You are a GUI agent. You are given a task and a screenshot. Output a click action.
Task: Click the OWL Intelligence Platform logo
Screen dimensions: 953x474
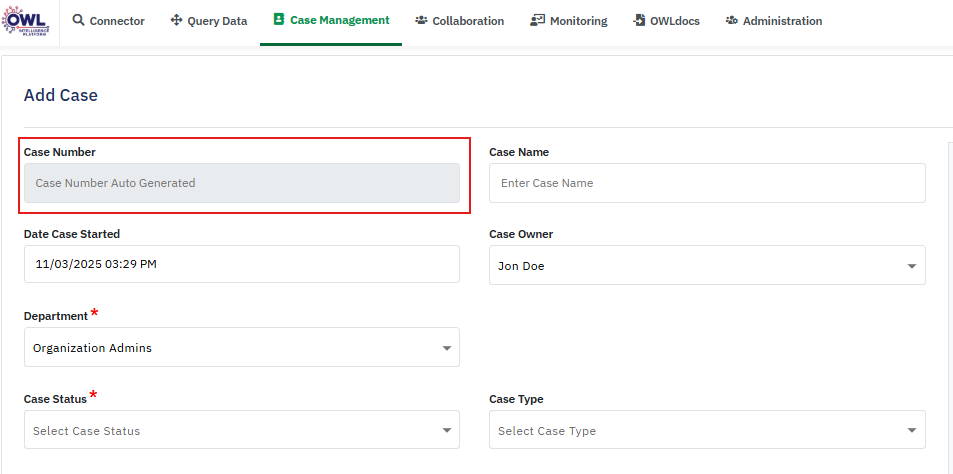click(27, 20)
